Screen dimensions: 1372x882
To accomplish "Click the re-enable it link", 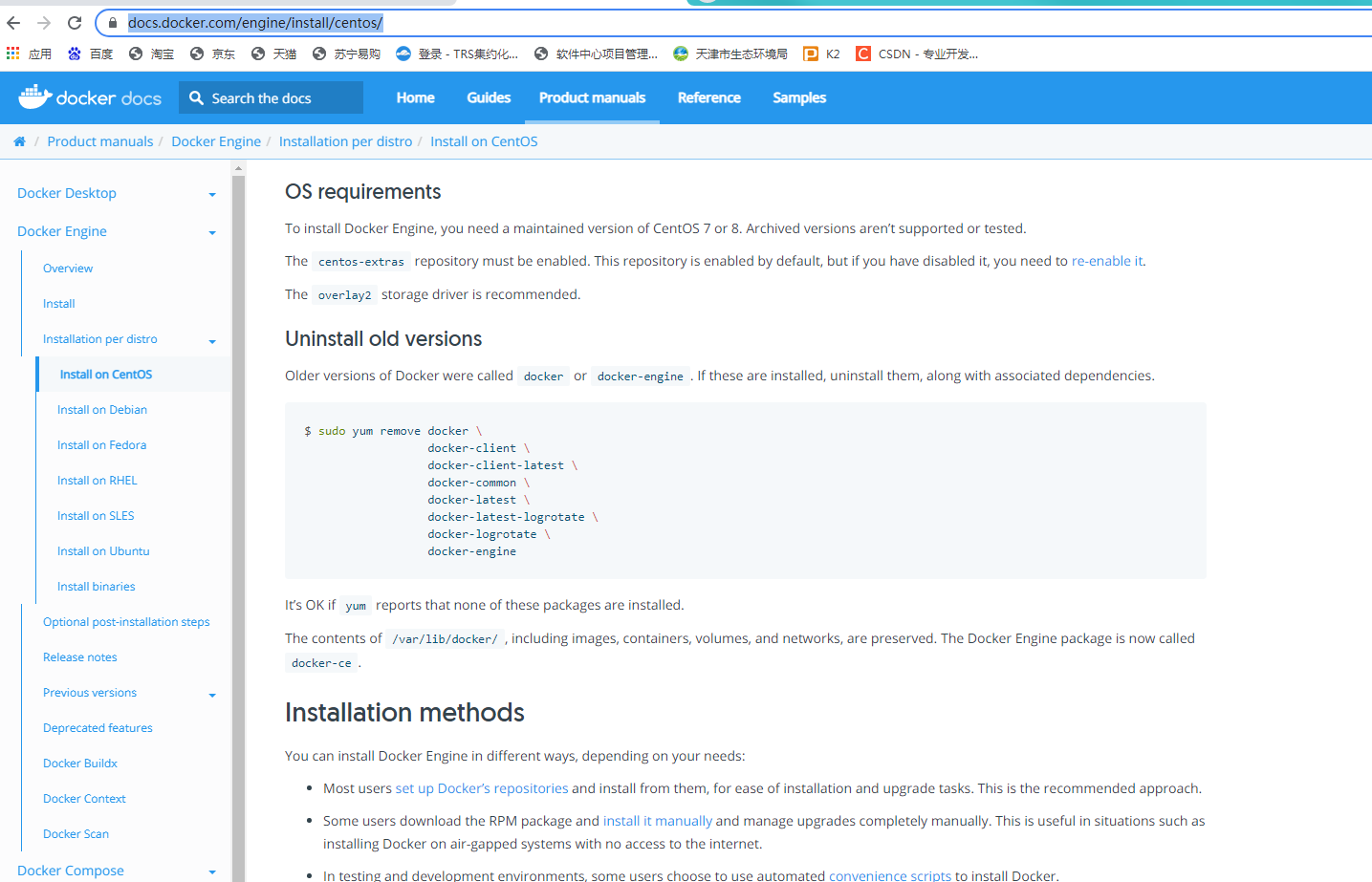I will click(x=1107, y=261).
